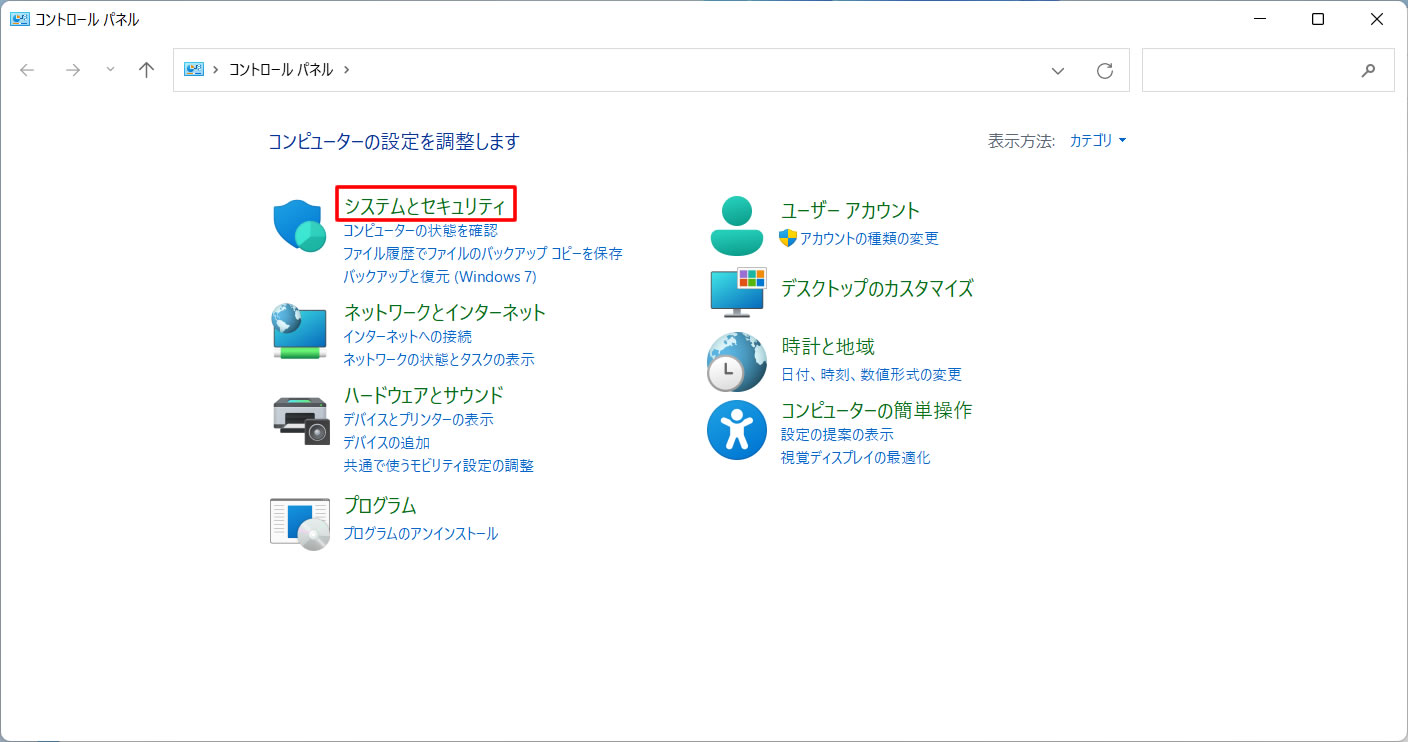Click 設定の提案の表示 link
The width and height of the screenshot is (1408, 742).
click(837, 435)
